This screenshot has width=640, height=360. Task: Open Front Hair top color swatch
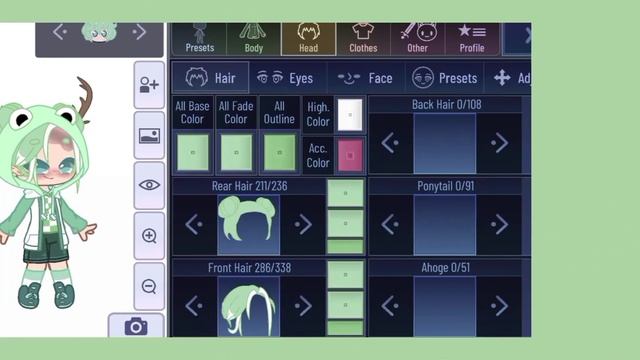coord(345,275)
